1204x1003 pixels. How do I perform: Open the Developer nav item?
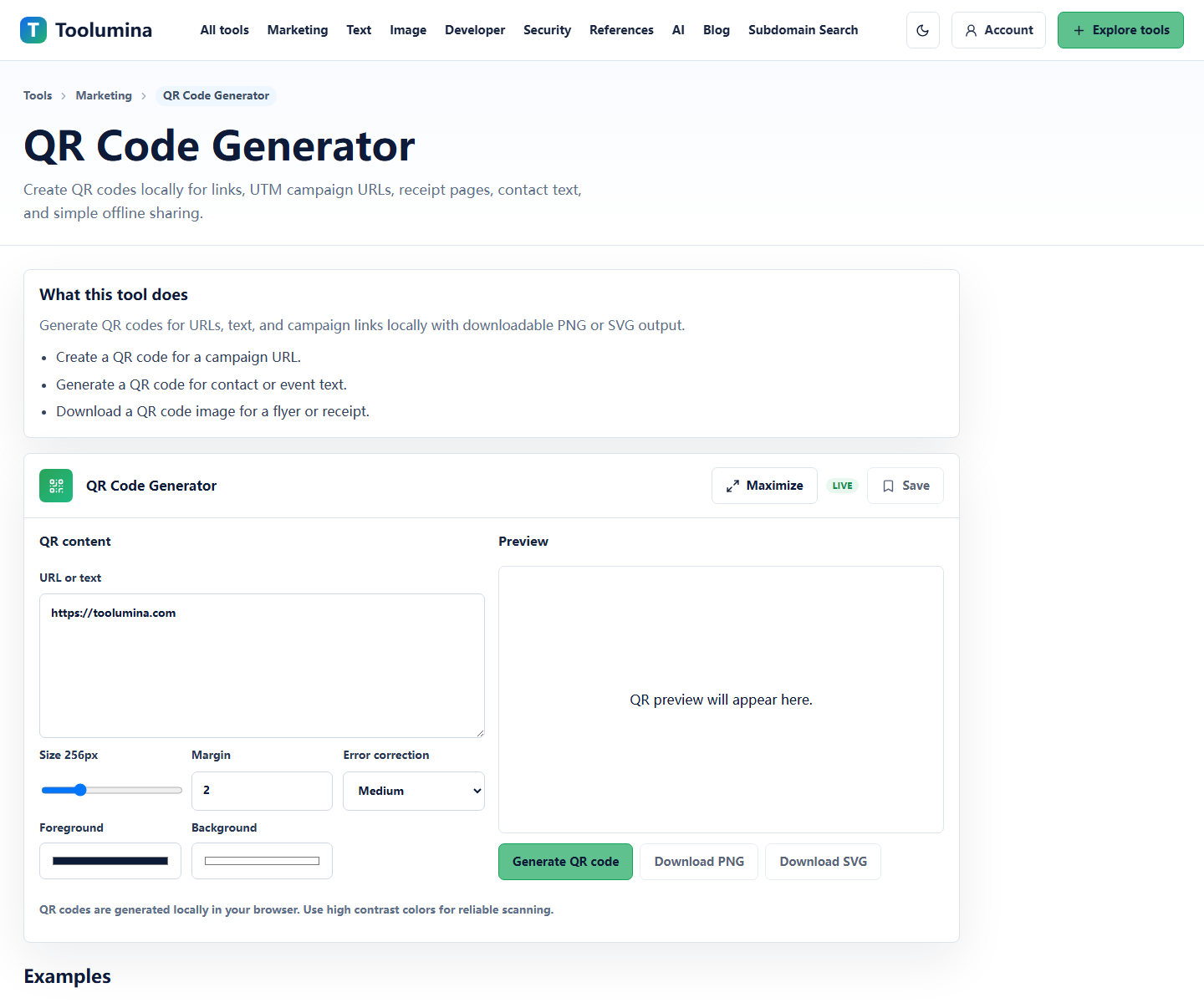(475, 30)
